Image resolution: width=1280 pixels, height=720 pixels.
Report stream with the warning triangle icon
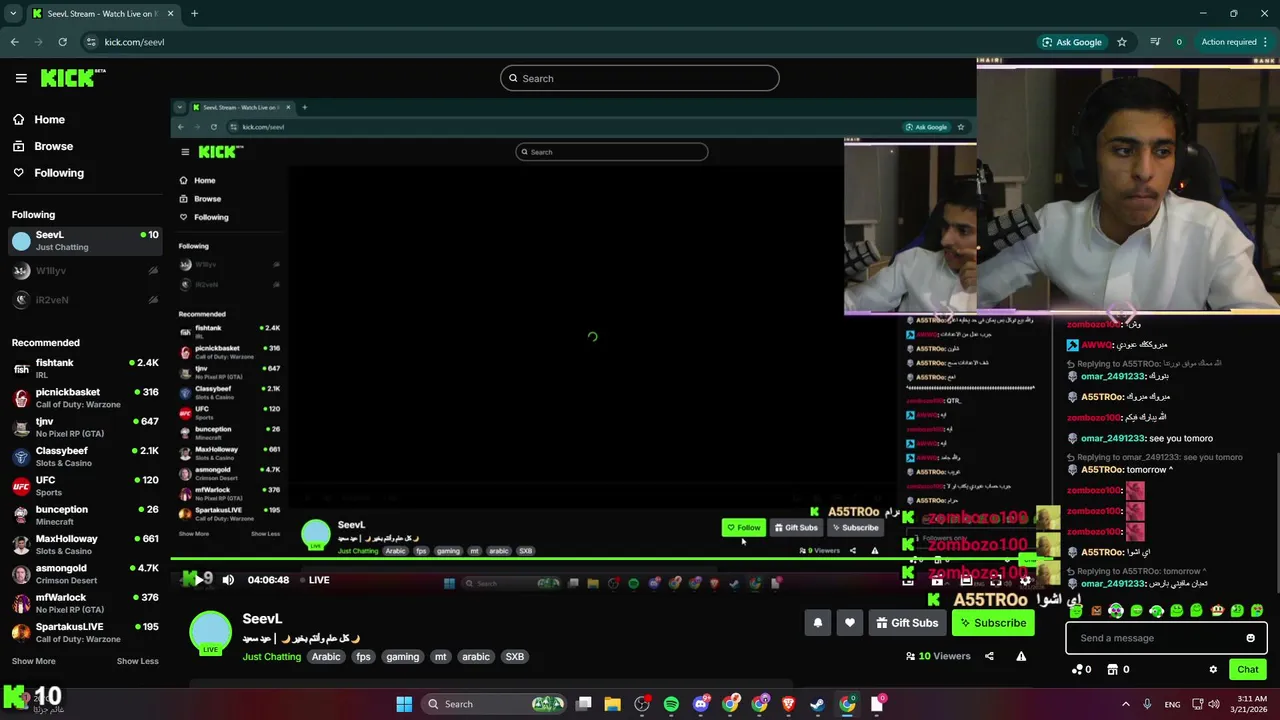click(x=1021, y=656)
